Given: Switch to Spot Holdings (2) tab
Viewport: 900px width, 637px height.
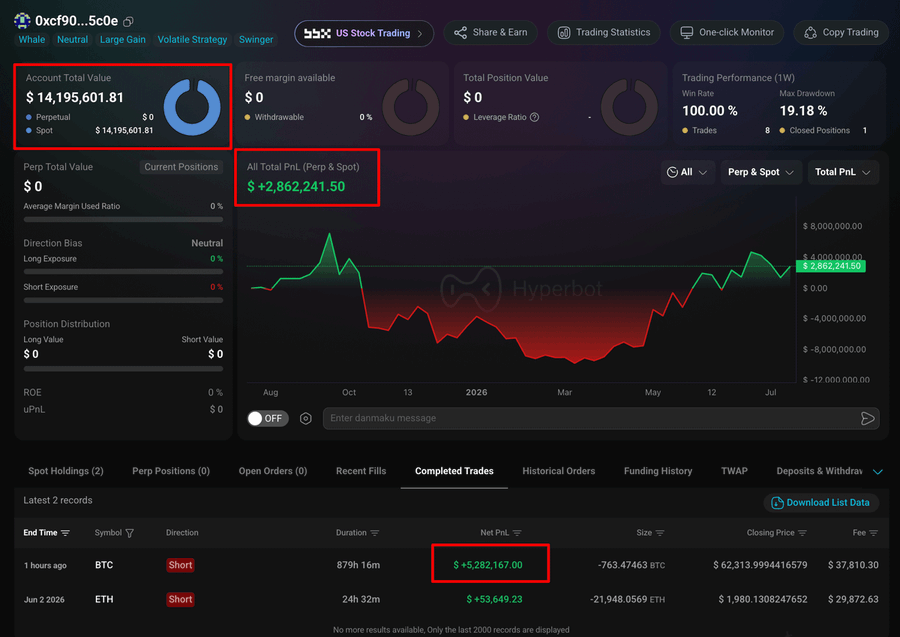Looking at the screenshot, I should click(x=66, y=471).
